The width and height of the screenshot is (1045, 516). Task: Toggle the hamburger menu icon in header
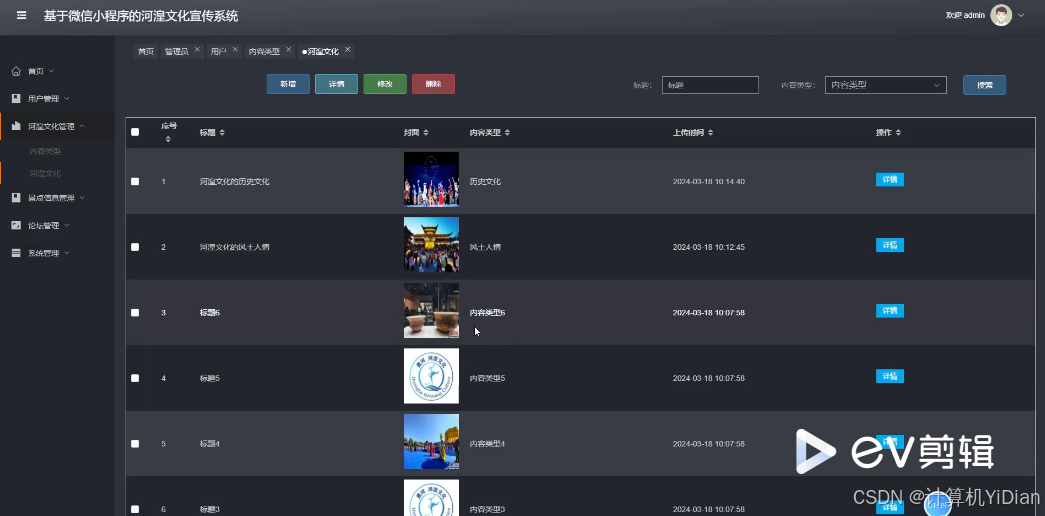(21, 15)
